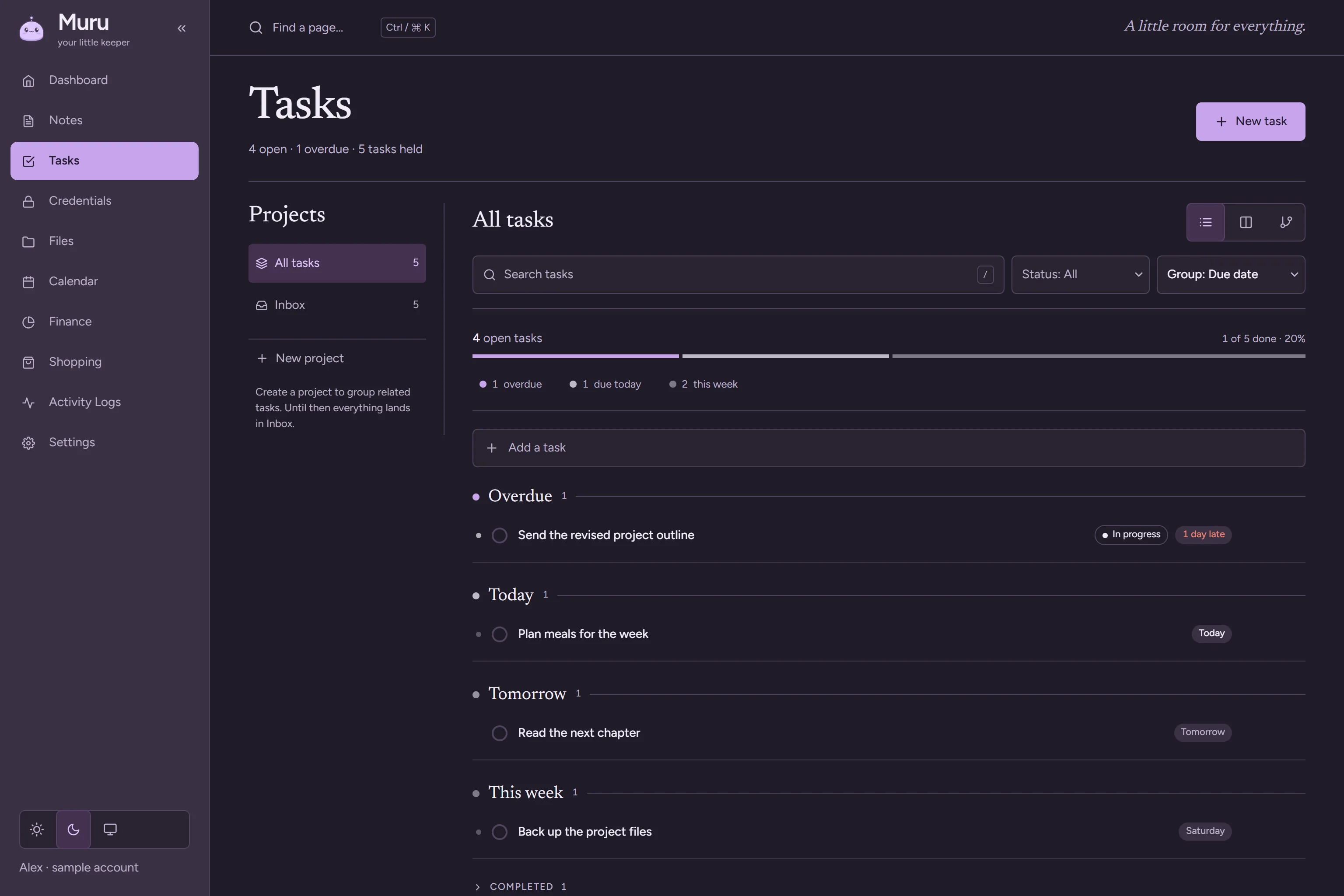Switch to list view icon

tap(1206, 222)
